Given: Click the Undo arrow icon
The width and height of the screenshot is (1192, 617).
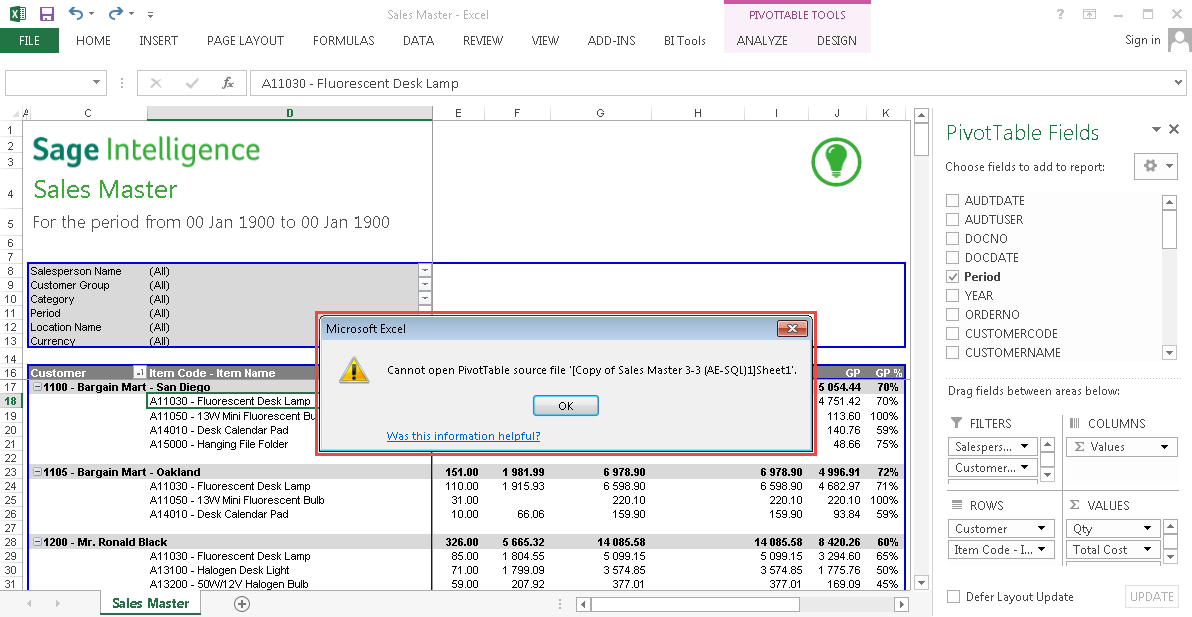Looking at the screenshot, I should (x=76, y=14).
